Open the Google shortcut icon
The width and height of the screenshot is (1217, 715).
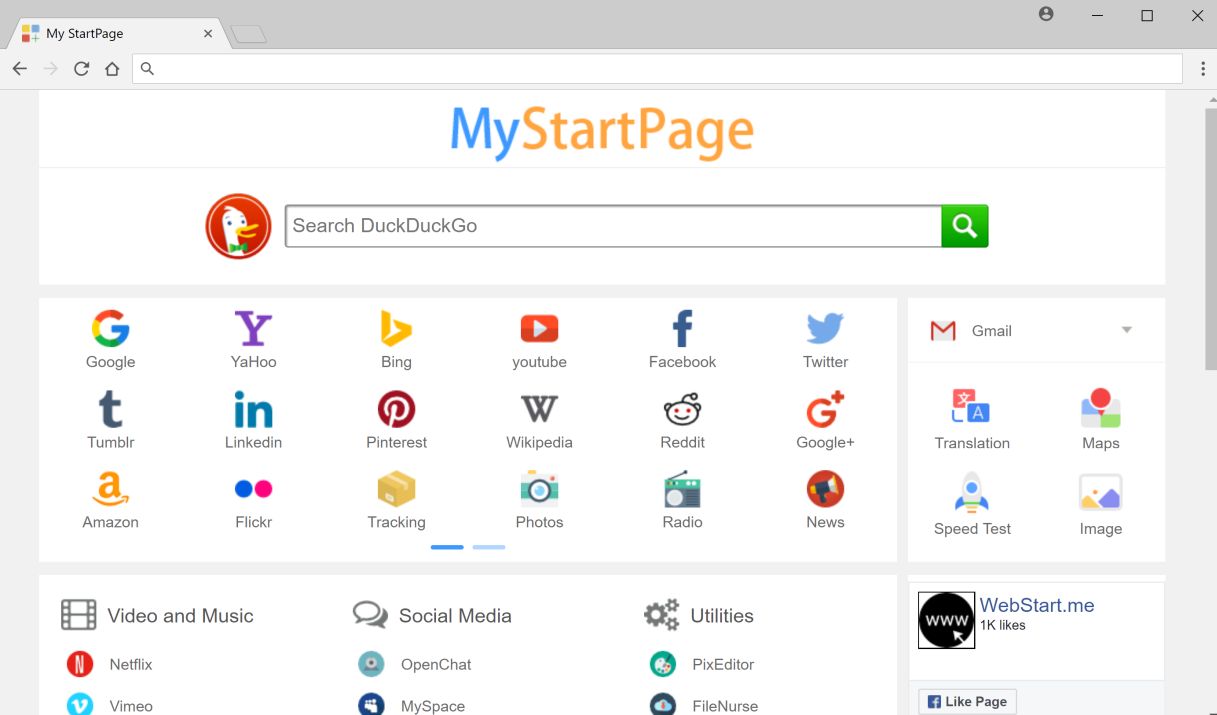pyautogui.click(x=110, y=328)
